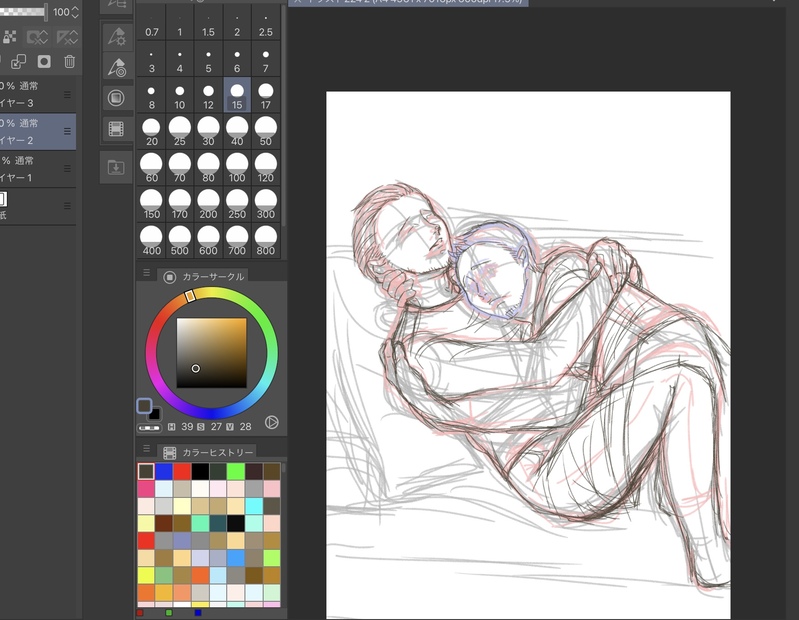Select the main (foreground) color box

tap(145, 406)
